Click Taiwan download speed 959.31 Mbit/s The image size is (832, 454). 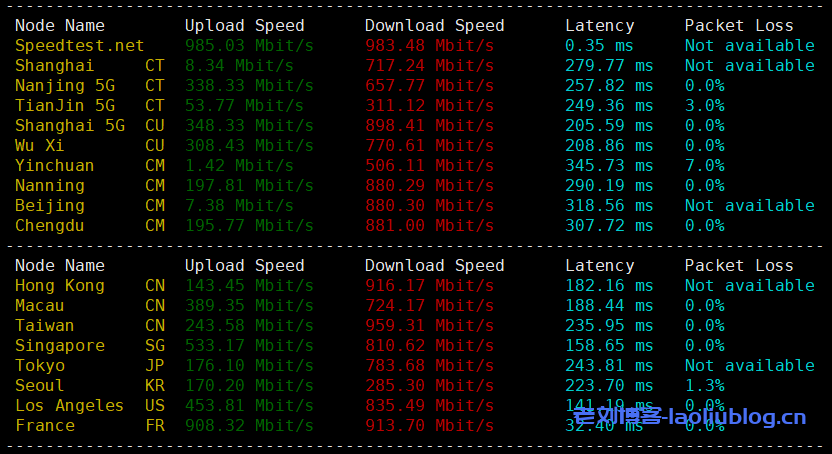pos(429,326)
